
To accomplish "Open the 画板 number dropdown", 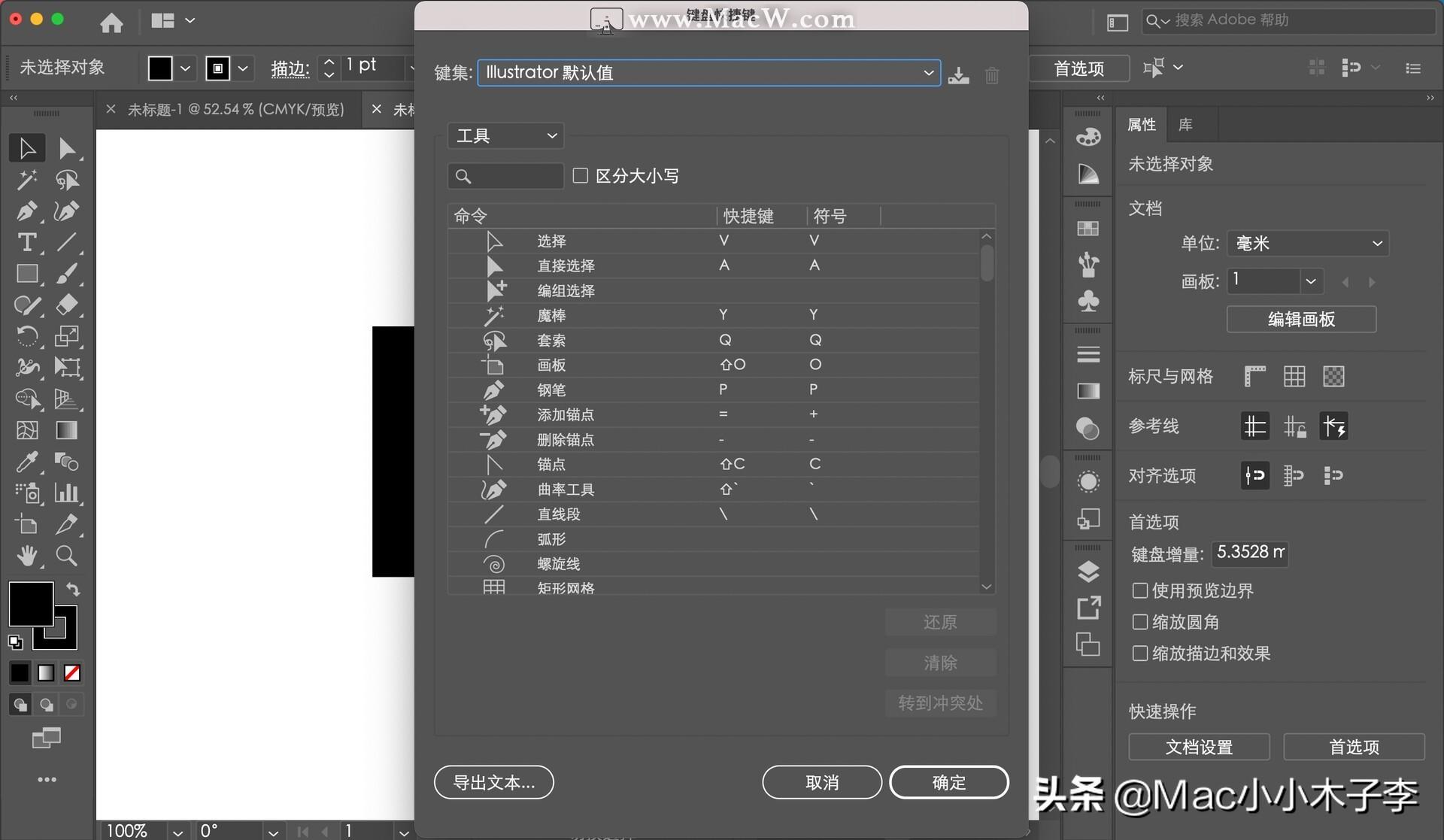I will click(x=1310, y=281).
